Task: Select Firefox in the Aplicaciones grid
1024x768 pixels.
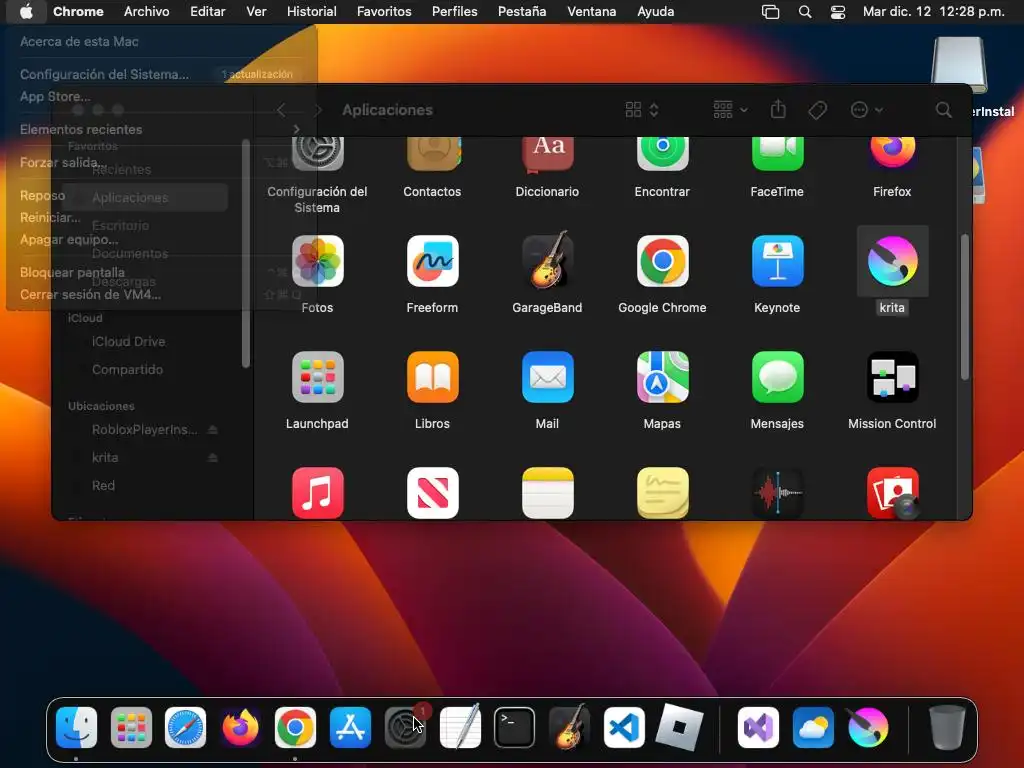Action: pos(892,154)
